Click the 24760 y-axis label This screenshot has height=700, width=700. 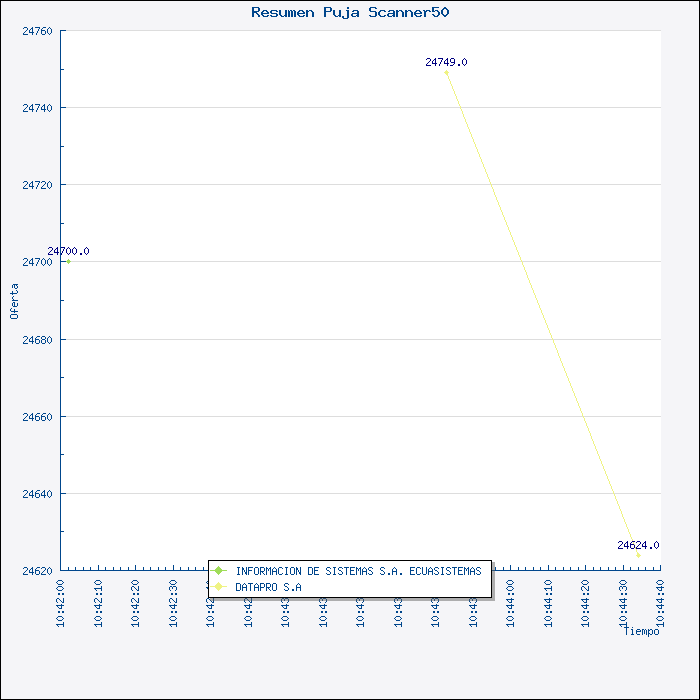pos(38,31)
